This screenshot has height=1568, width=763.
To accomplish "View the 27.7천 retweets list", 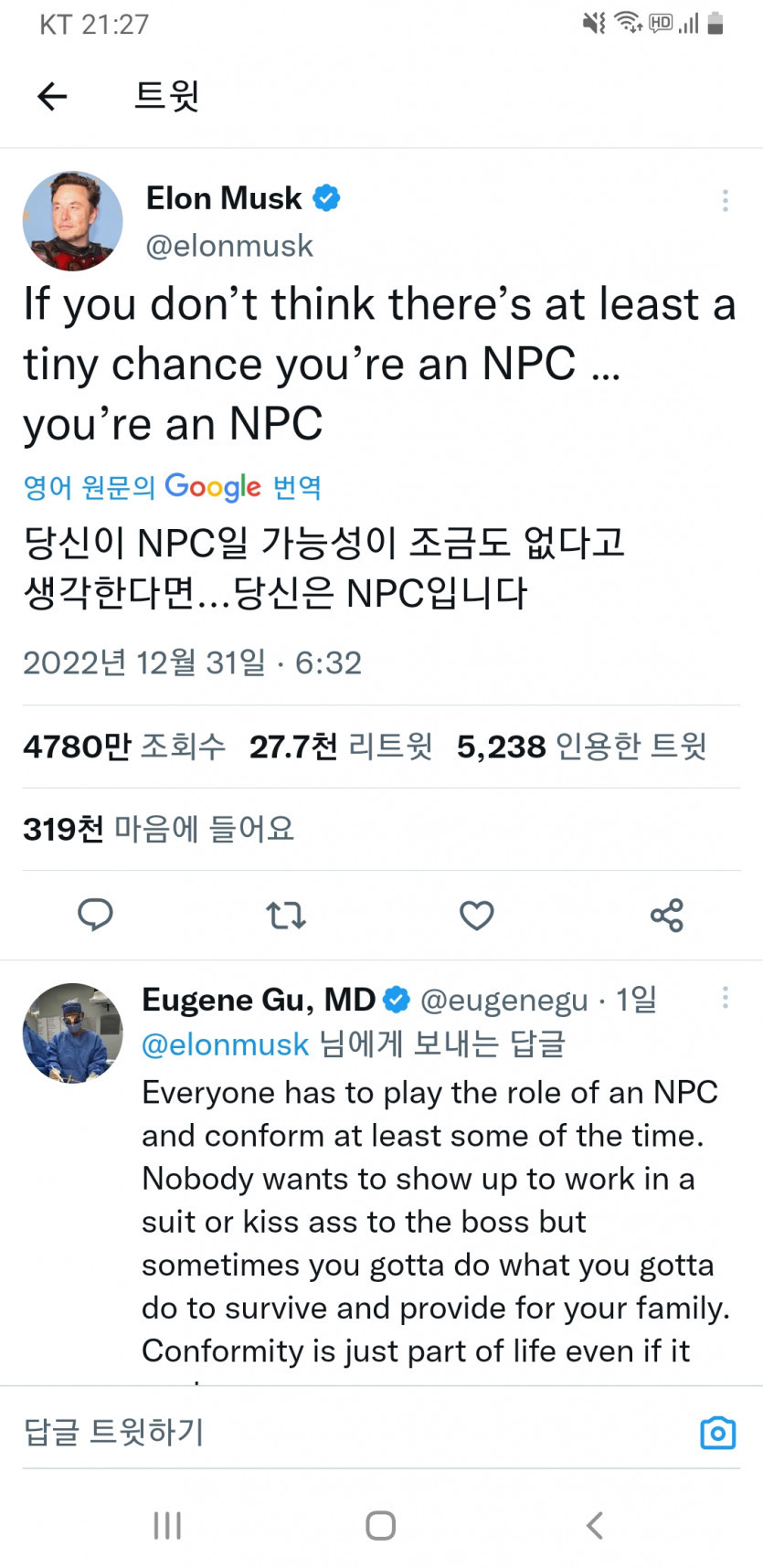I will [340, 747].
